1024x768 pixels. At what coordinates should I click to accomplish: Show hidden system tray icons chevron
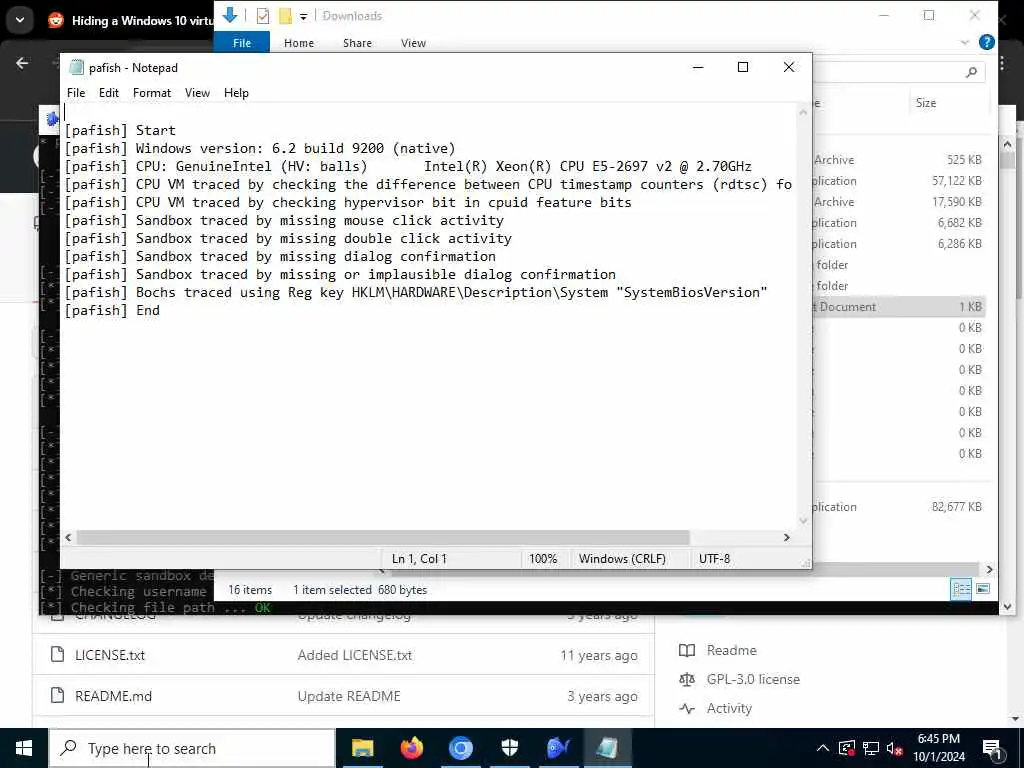823,748
